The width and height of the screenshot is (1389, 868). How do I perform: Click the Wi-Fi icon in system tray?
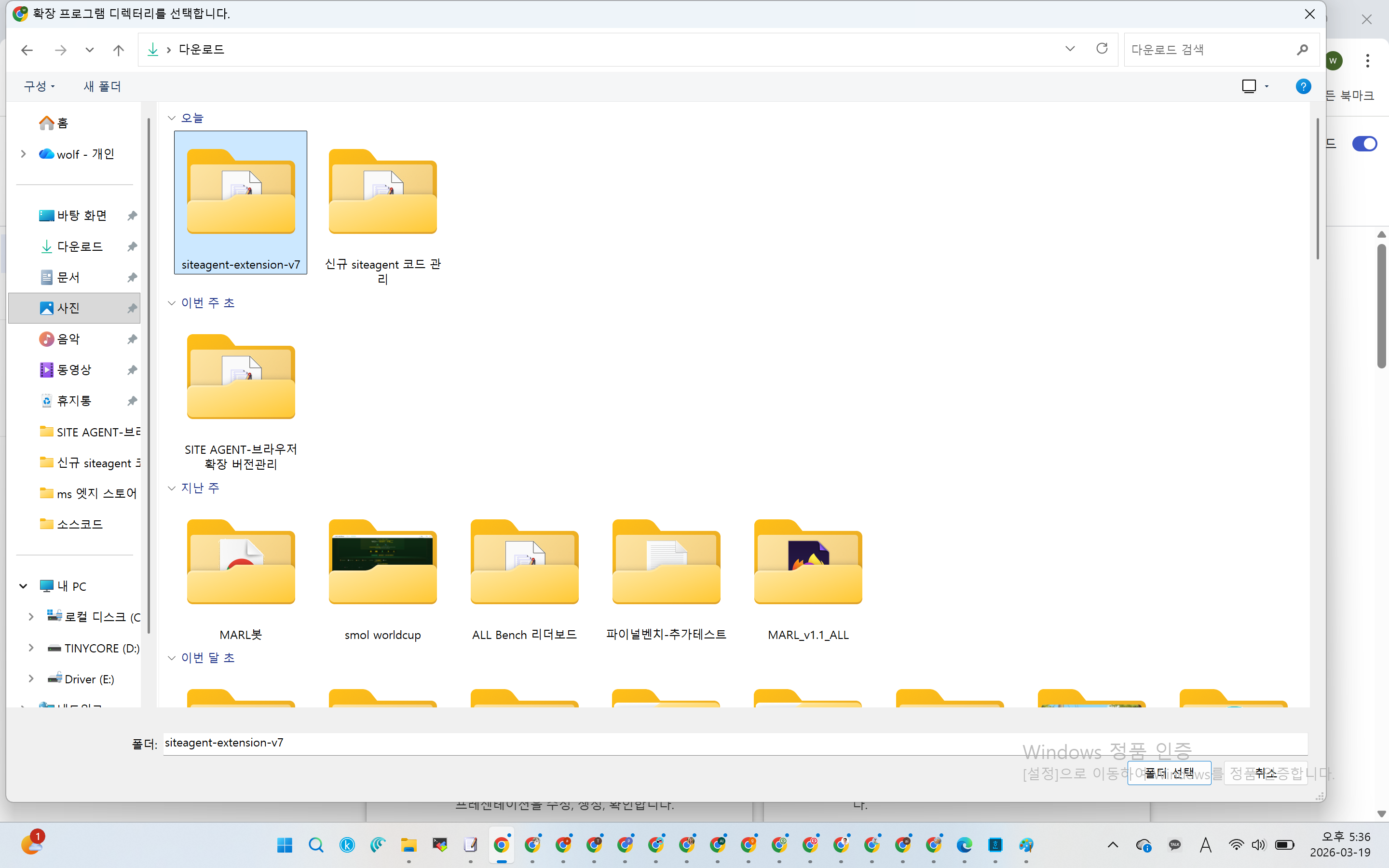point(1235,845)
